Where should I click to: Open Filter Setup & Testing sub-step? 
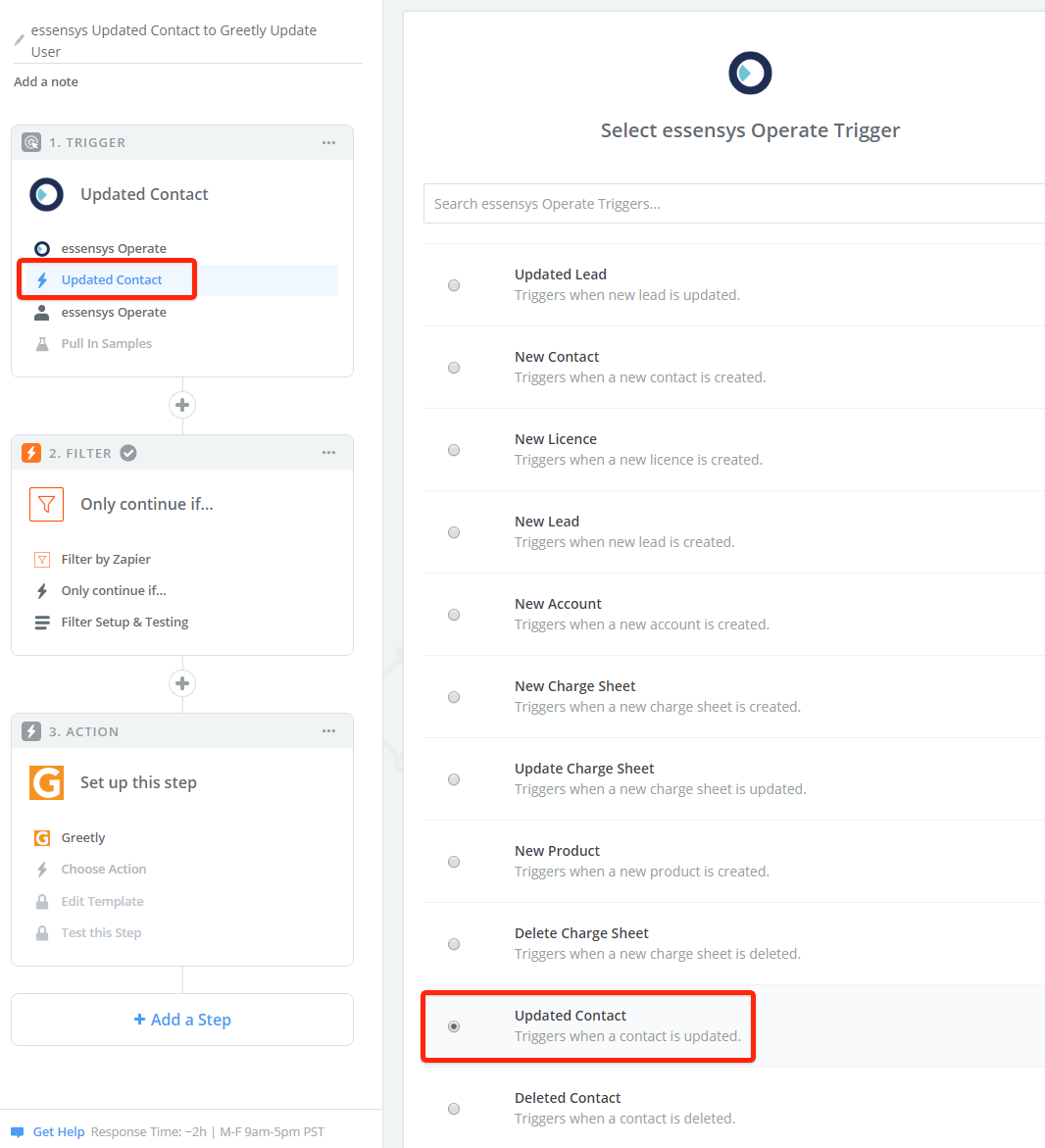(124, 623)
